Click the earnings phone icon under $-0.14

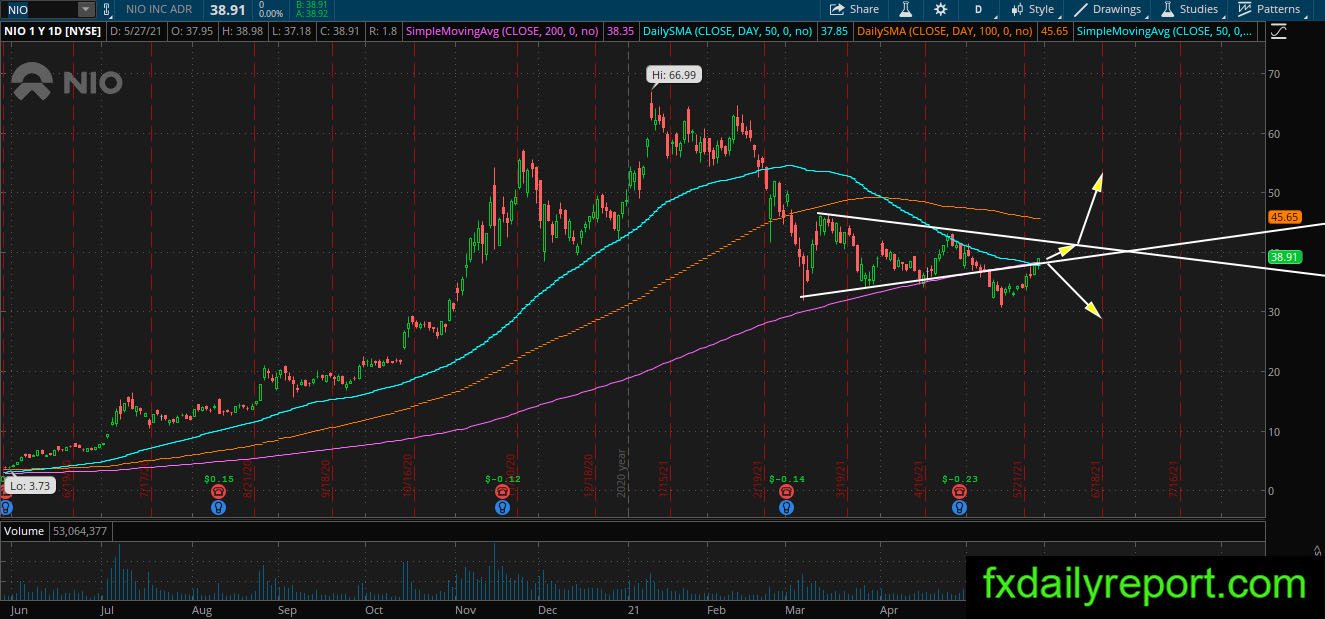[x=786, y=492]
